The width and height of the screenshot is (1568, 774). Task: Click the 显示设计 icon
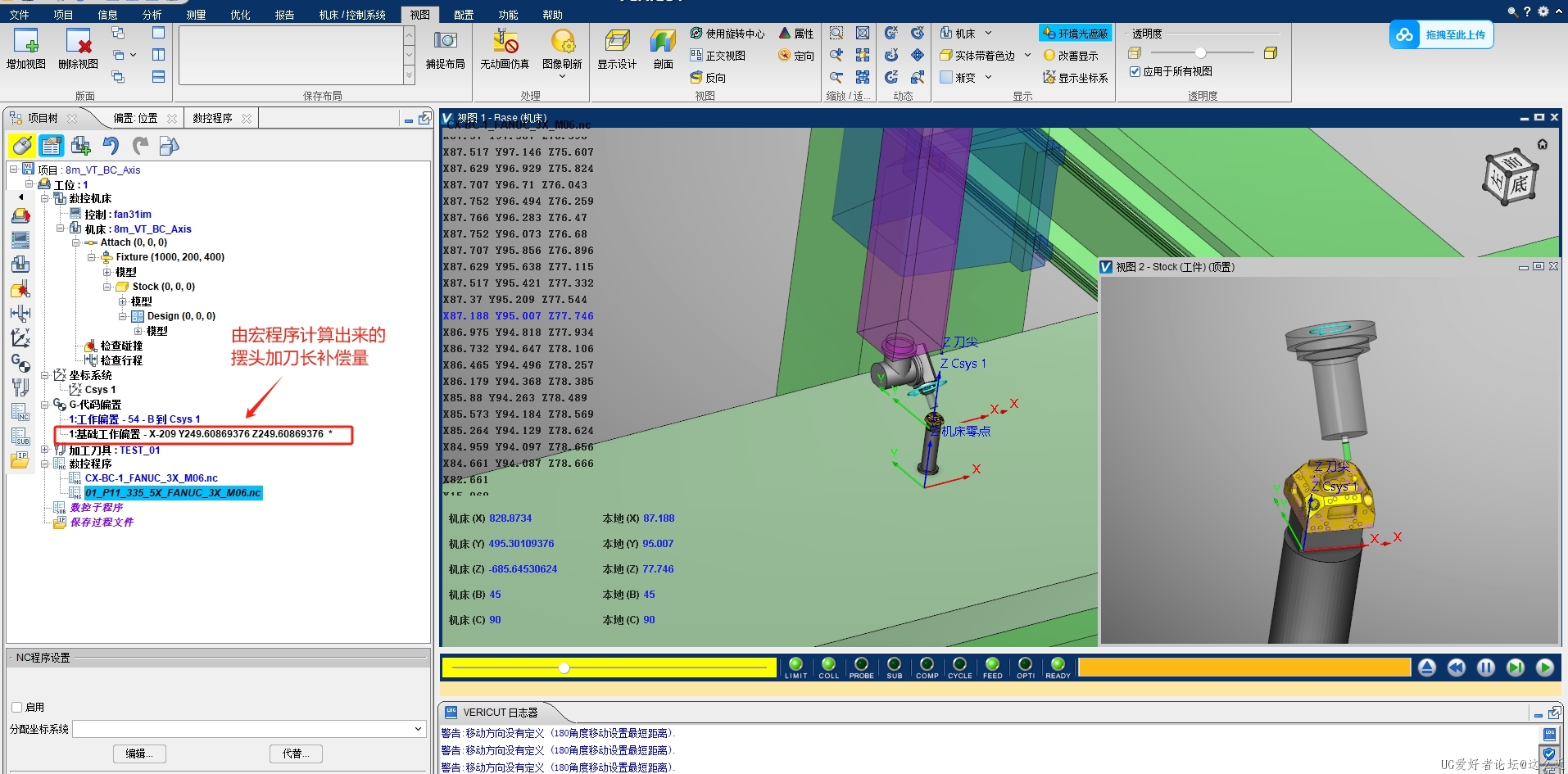pos(617,41)
